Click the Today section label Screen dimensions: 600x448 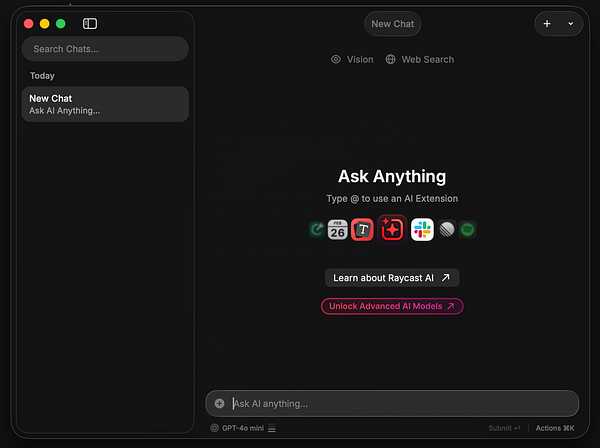pos(42,76)
